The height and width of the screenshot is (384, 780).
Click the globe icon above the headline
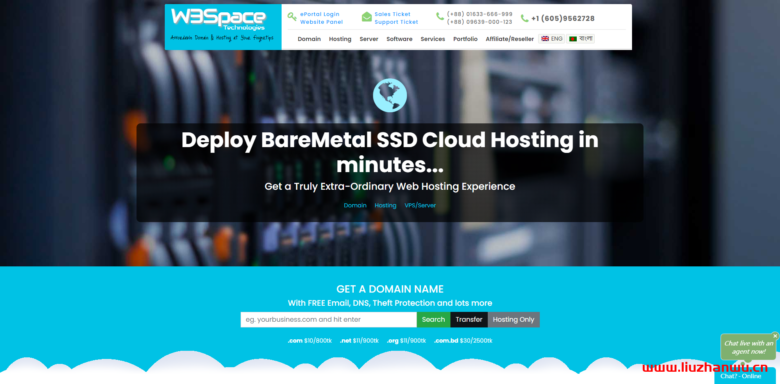pyautogui.click(x=390, y=95)
